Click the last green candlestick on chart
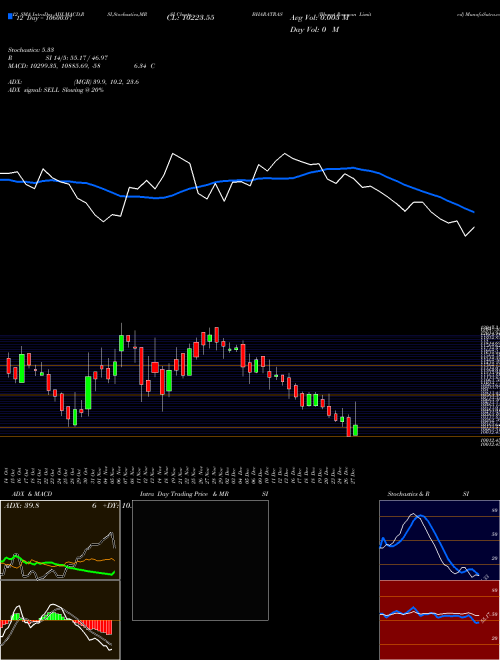The image size is (500, 660). (x=356, y=430)
